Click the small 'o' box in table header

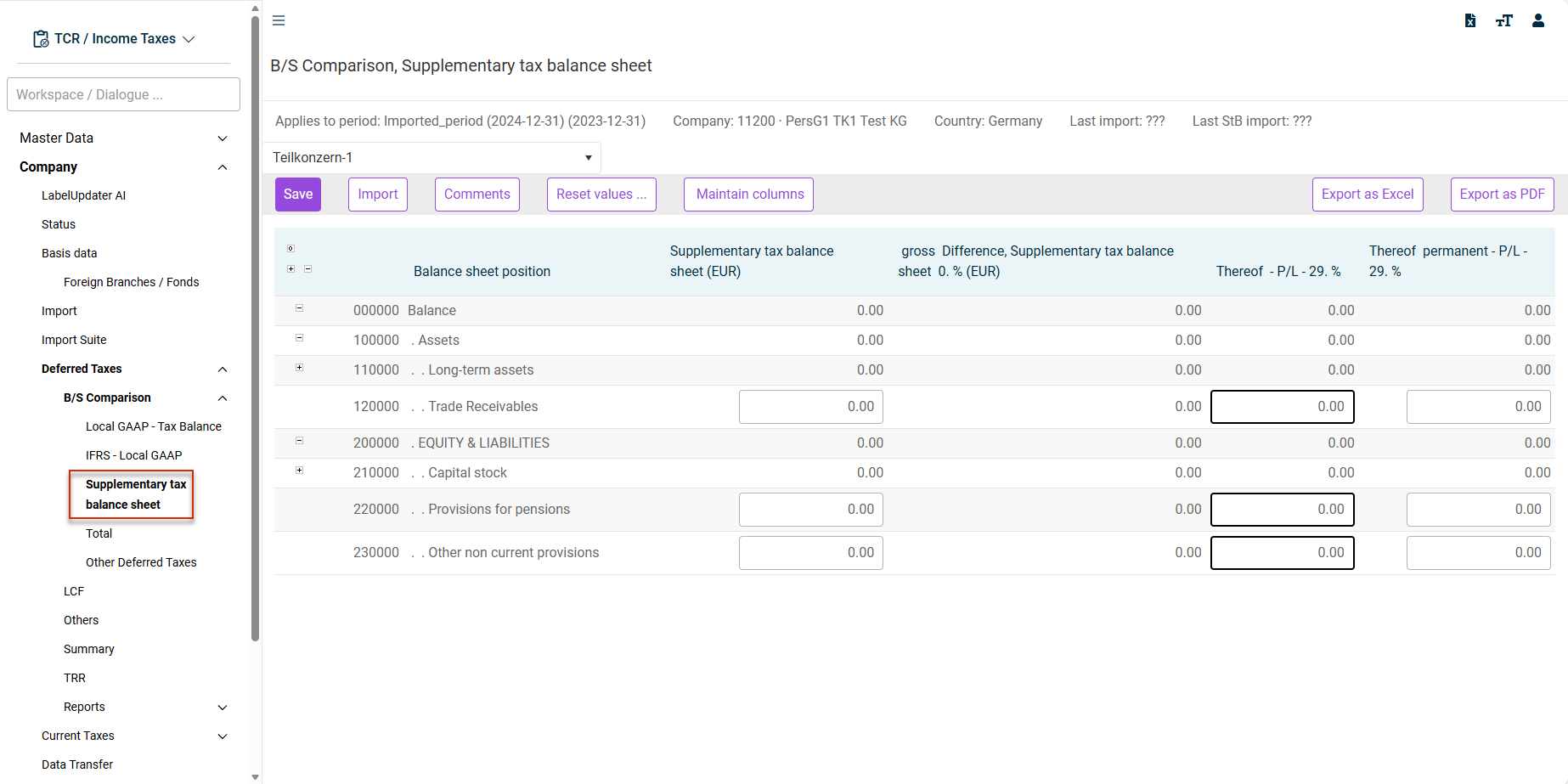(x=290, y=249)
